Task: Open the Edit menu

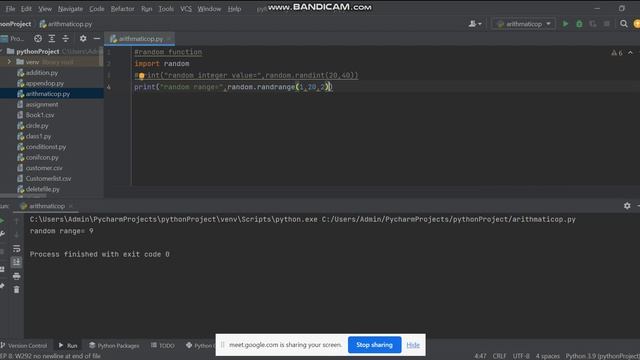Action: point(26,9)
